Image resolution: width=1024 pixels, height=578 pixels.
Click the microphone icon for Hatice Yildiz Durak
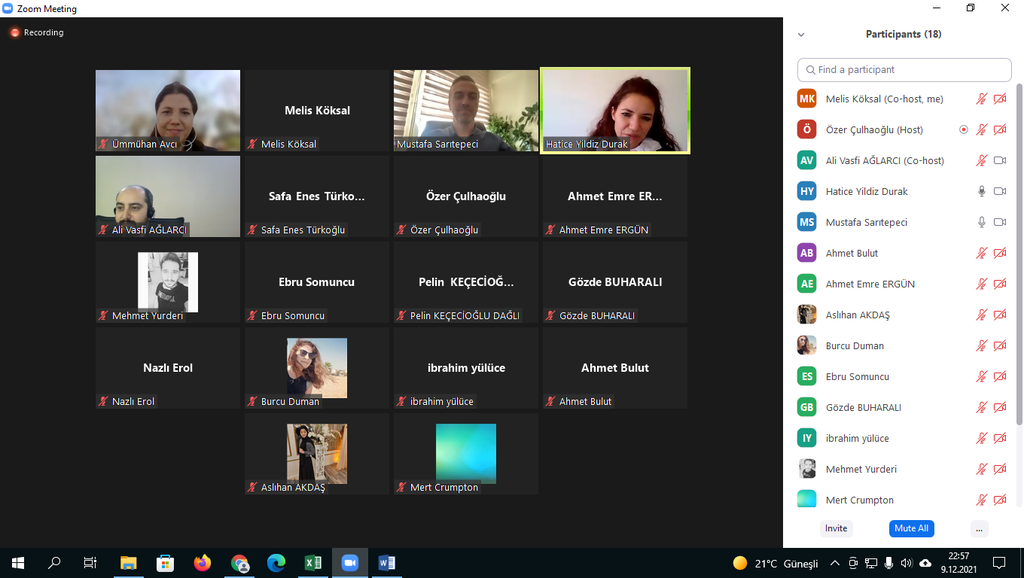[982, 191]
